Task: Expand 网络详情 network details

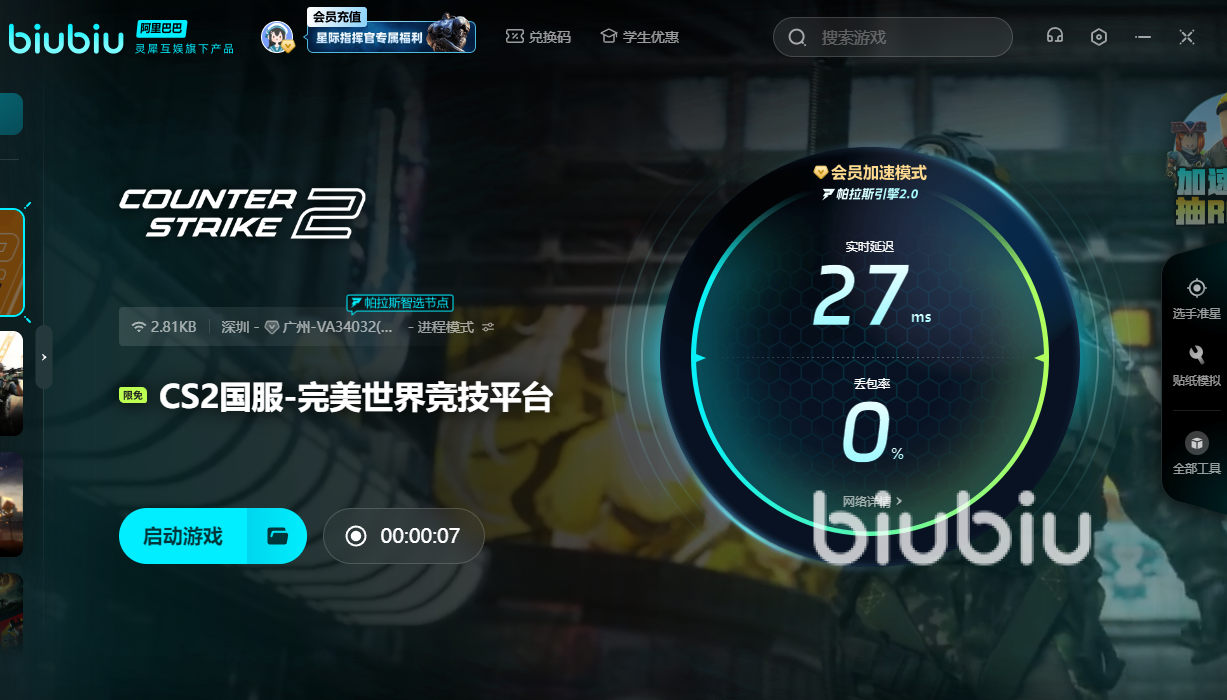Action: click(872, 501)
